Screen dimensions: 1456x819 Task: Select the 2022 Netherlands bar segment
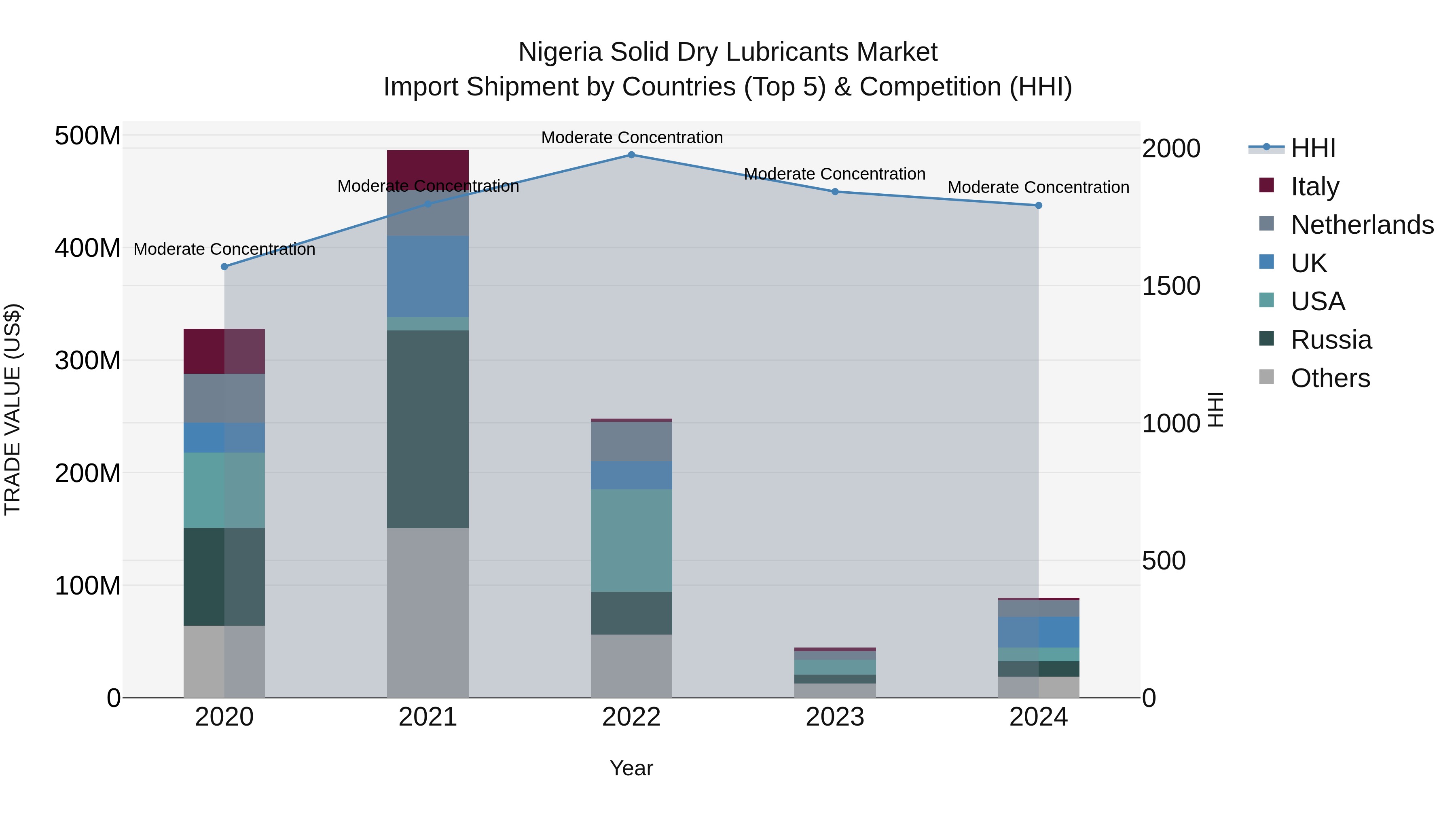click(x=631, y=441)
